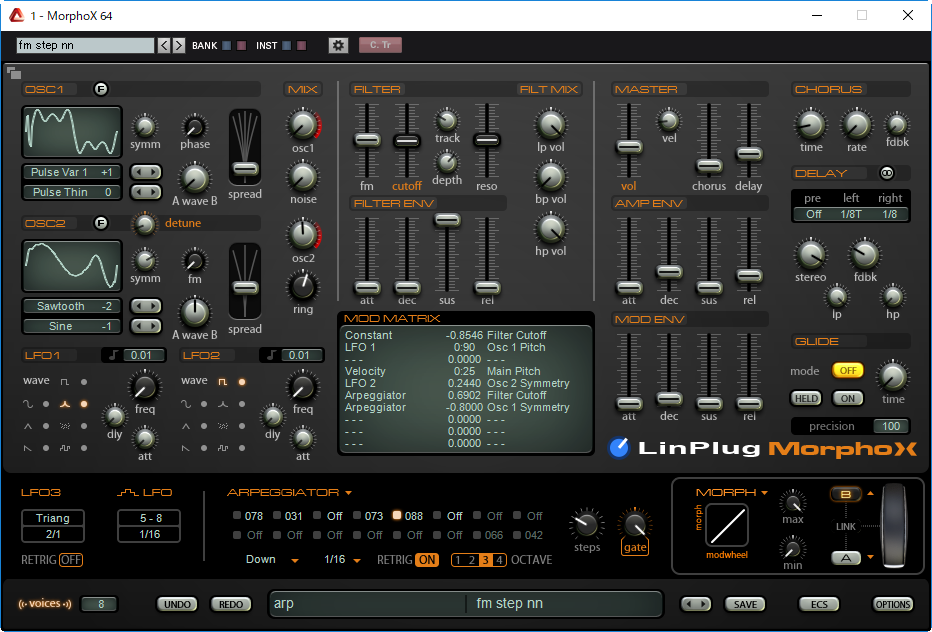Select LFO1 triangle wave shape
This screenshot has height=632, width=932.
coord(28,426)
